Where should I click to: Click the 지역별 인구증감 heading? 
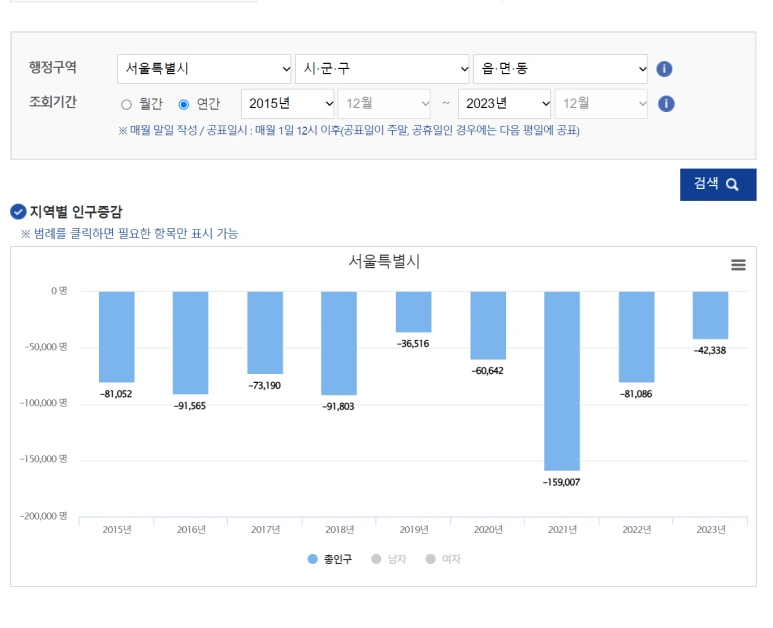tap(76, 212)
